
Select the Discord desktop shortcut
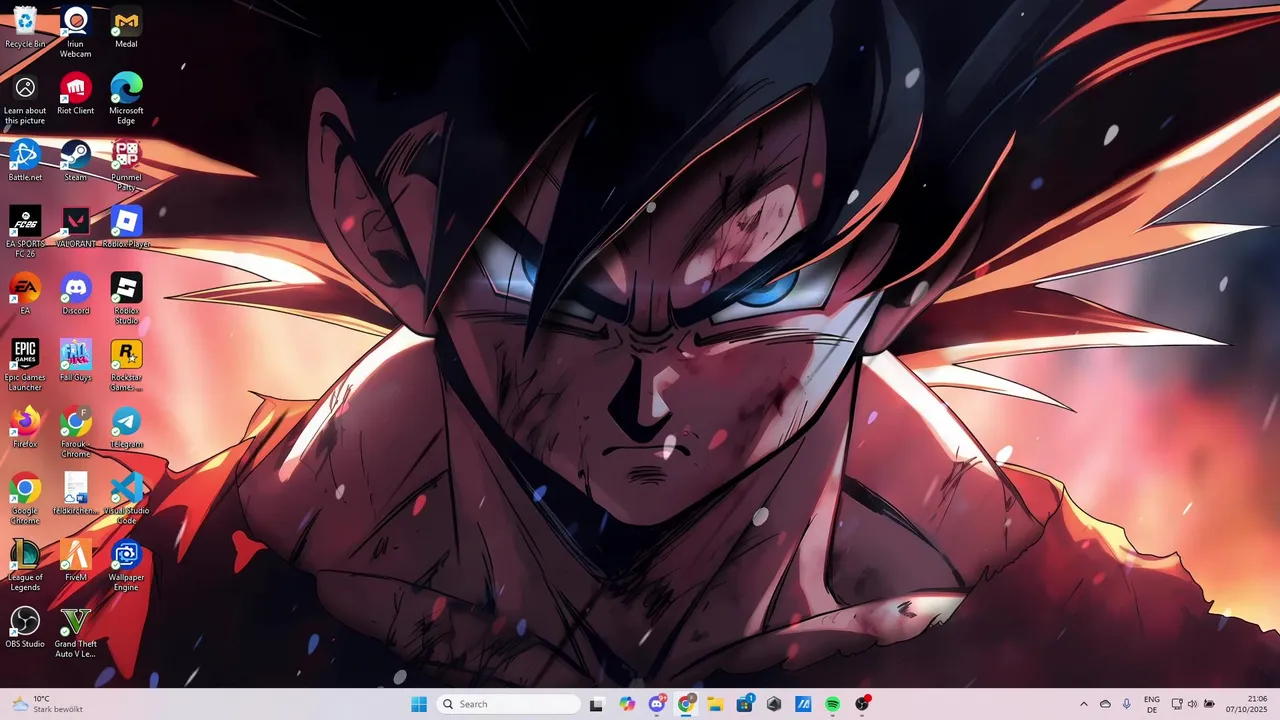click(x=75, y=294)
